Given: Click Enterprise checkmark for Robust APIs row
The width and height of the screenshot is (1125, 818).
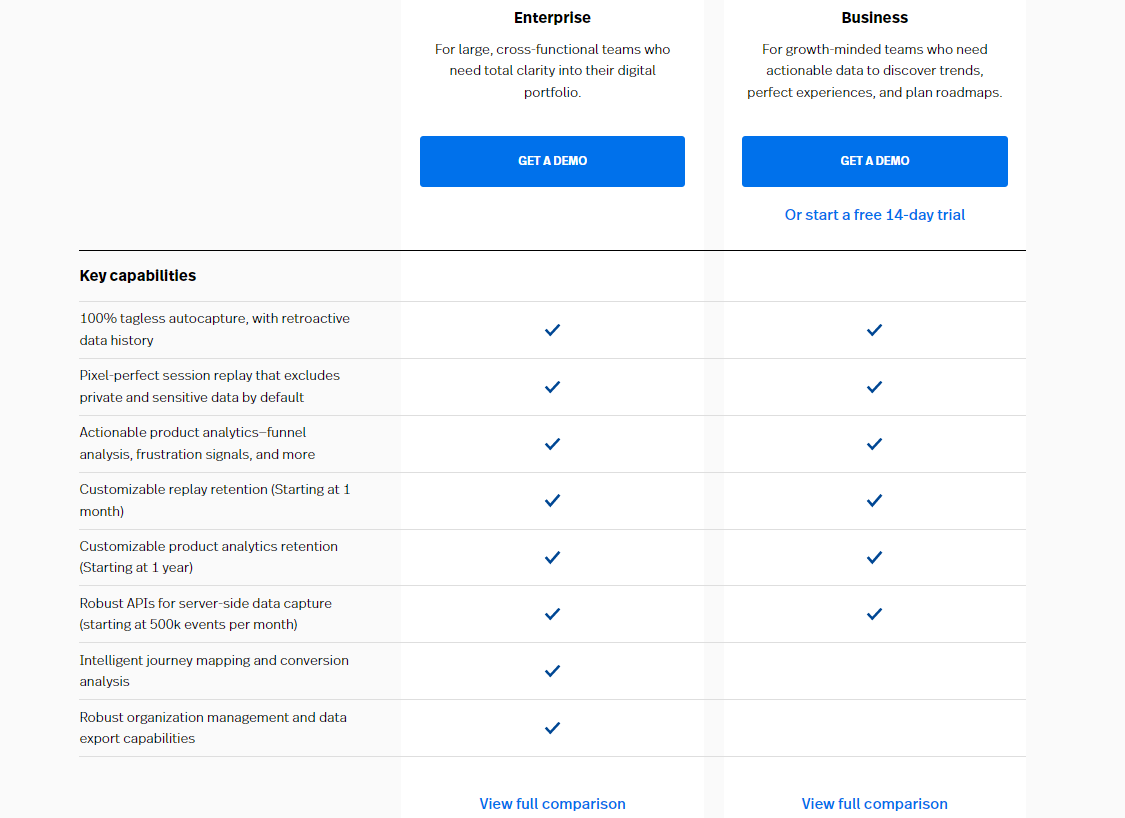Looking at the screenshot, I should click(552, 614).
